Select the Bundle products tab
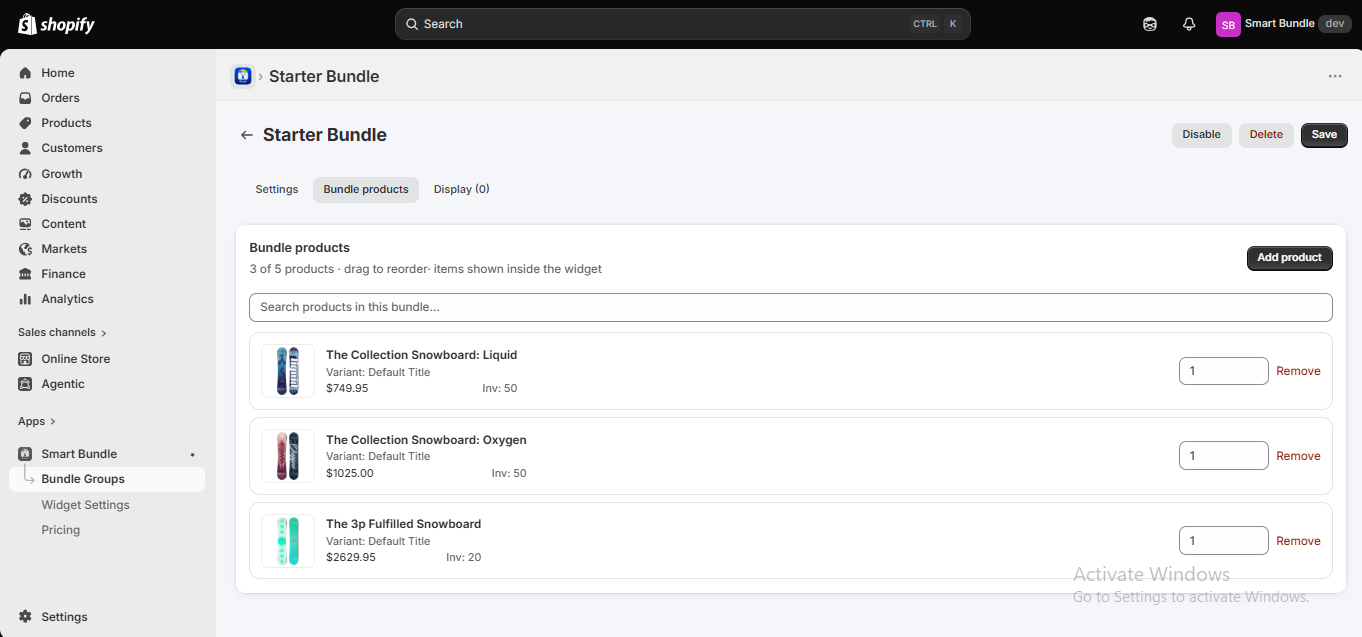The height and width of the screenshot is (637, 1362). click(x=366, y=189)
